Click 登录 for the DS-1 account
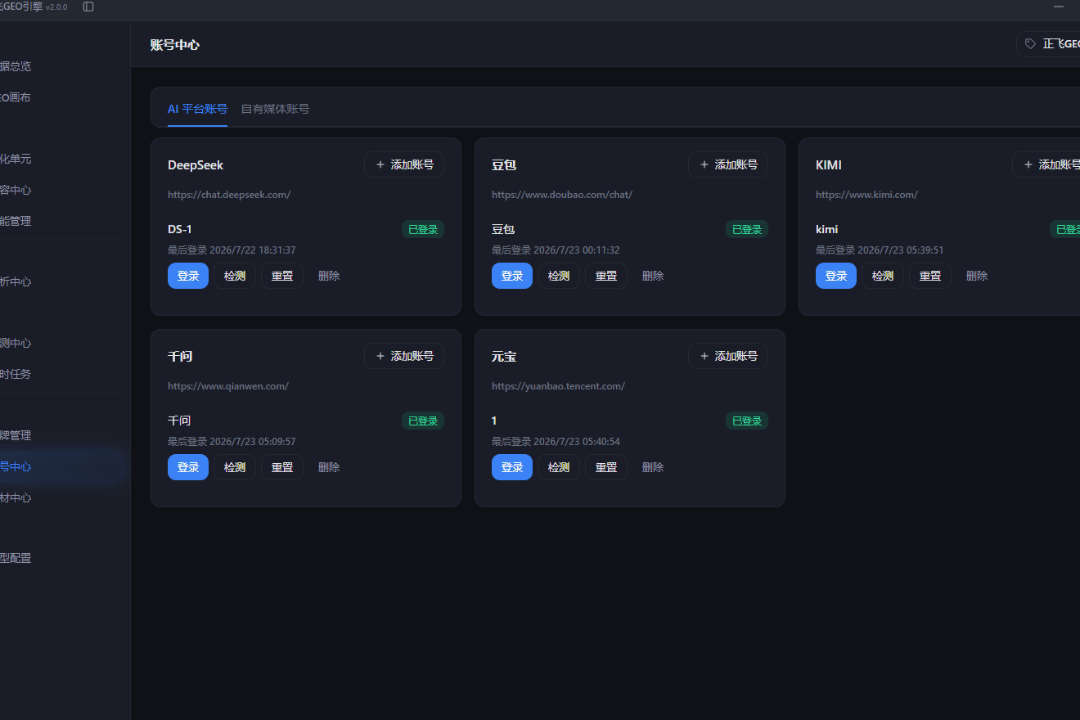Viewport: 1080px width, 720px height. (x=188, y=276)
